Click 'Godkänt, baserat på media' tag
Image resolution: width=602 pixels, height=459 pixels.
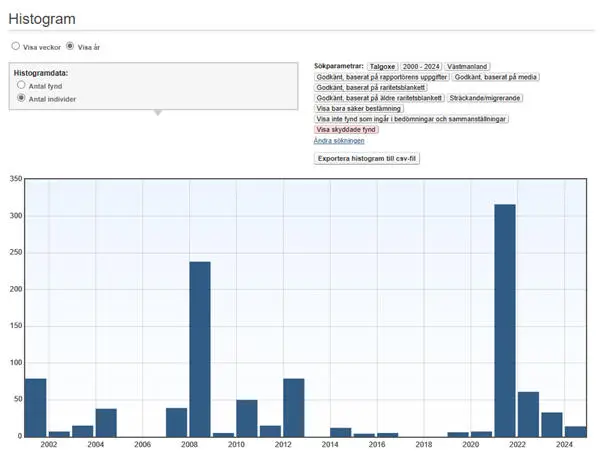[494, 77]
